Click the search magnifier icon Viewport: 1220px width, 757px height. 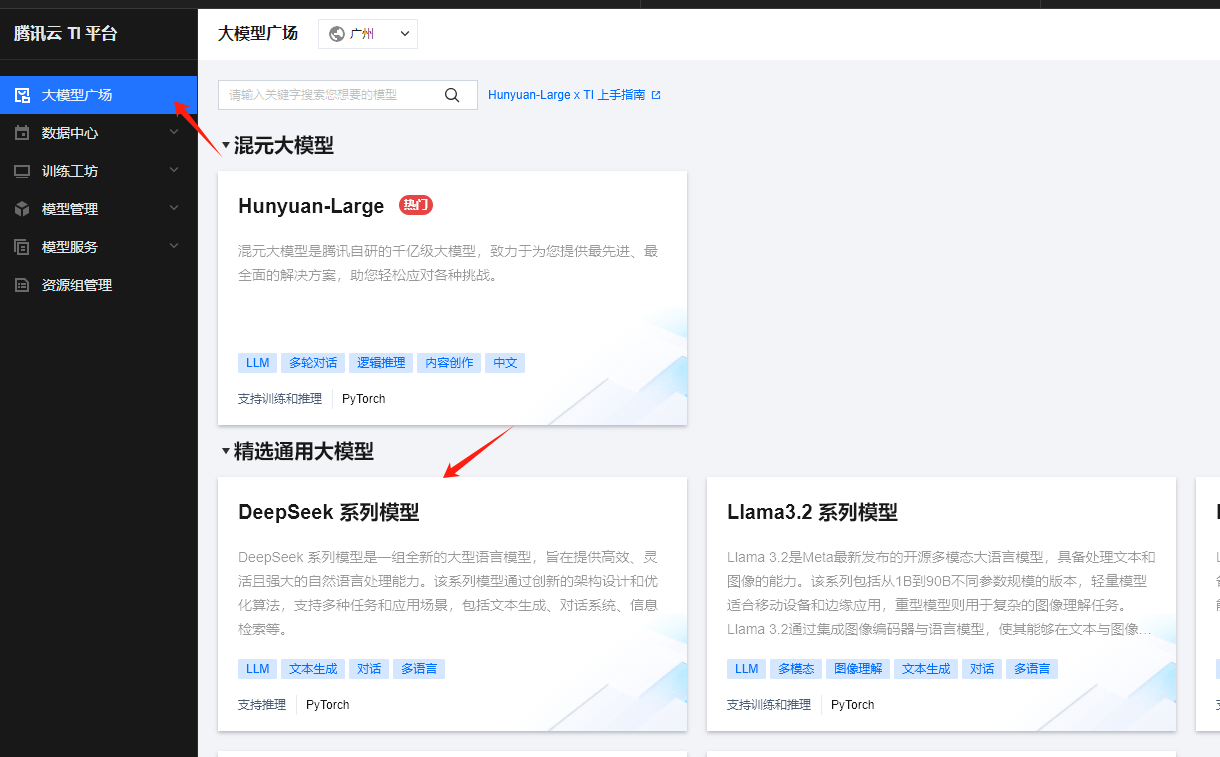(452, 94)
